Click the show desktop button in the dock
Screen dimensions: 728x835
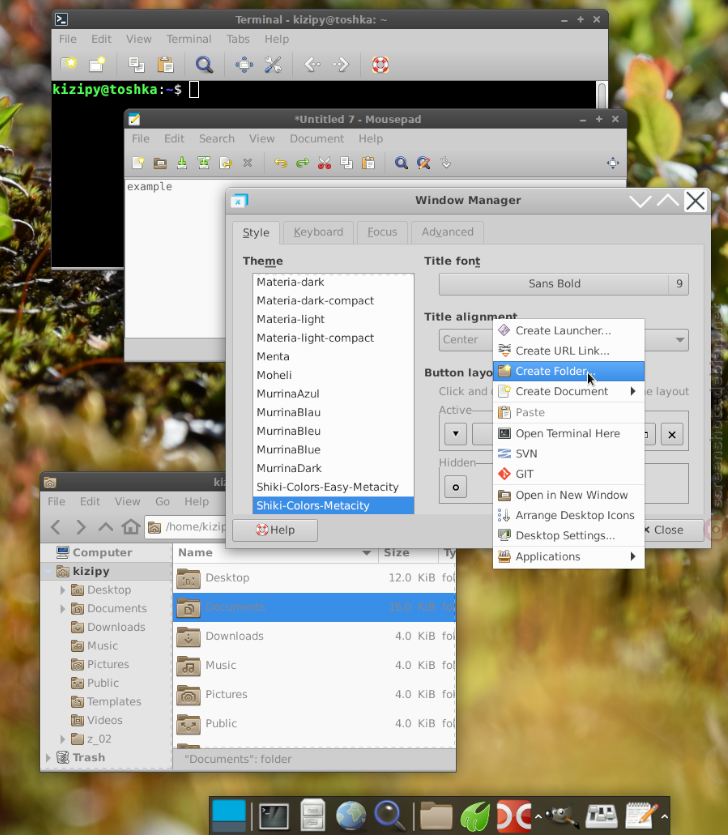pyautogui.click(x=229, y=815)
